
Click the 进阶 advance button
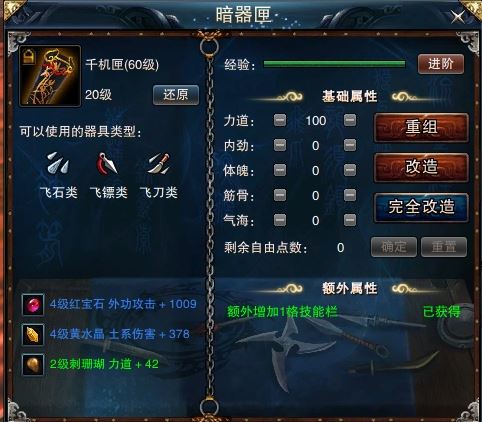point(441,64)
